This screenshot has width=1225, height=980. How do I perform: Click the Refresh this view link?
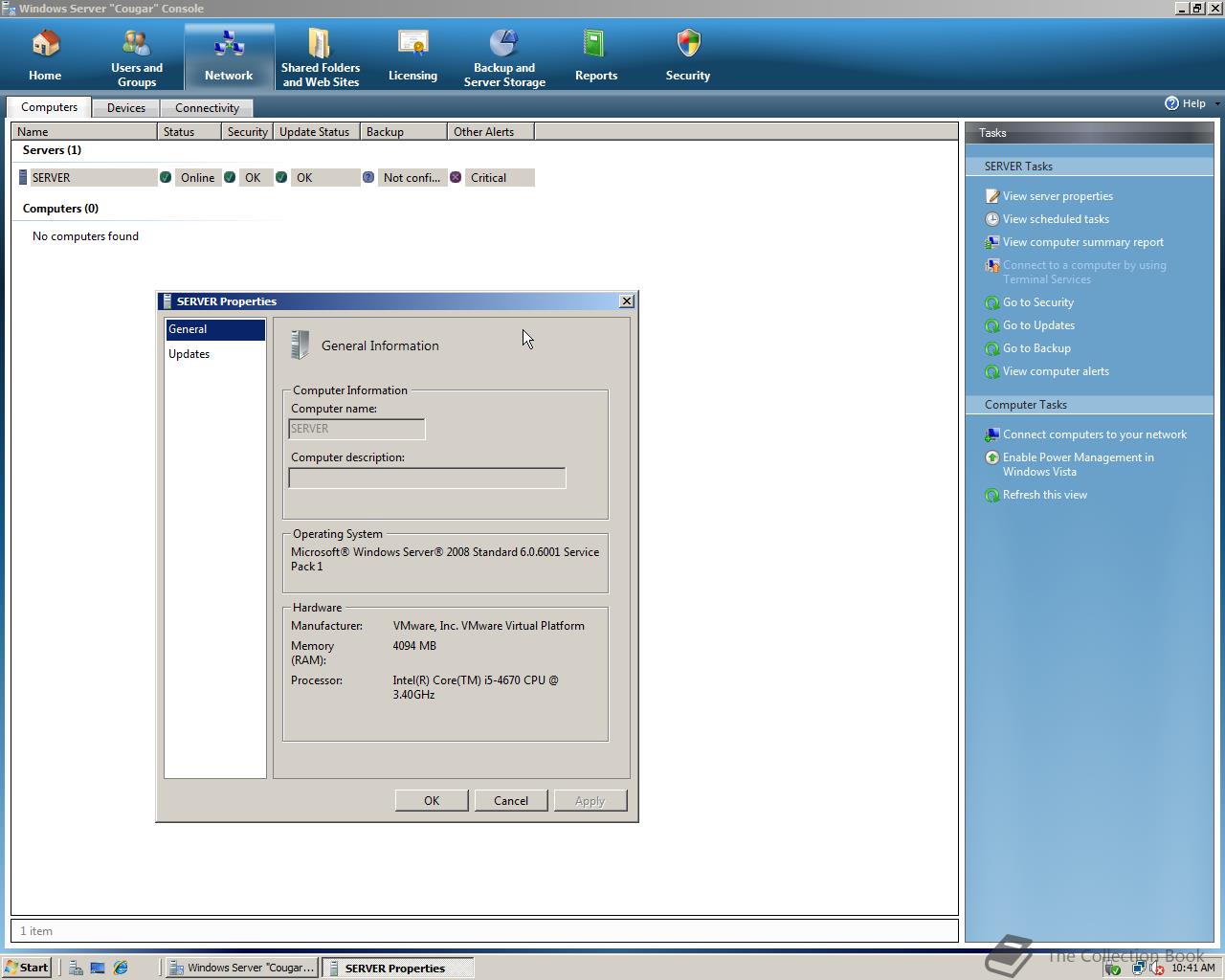pyautogui.click(x=1045, y=495)
